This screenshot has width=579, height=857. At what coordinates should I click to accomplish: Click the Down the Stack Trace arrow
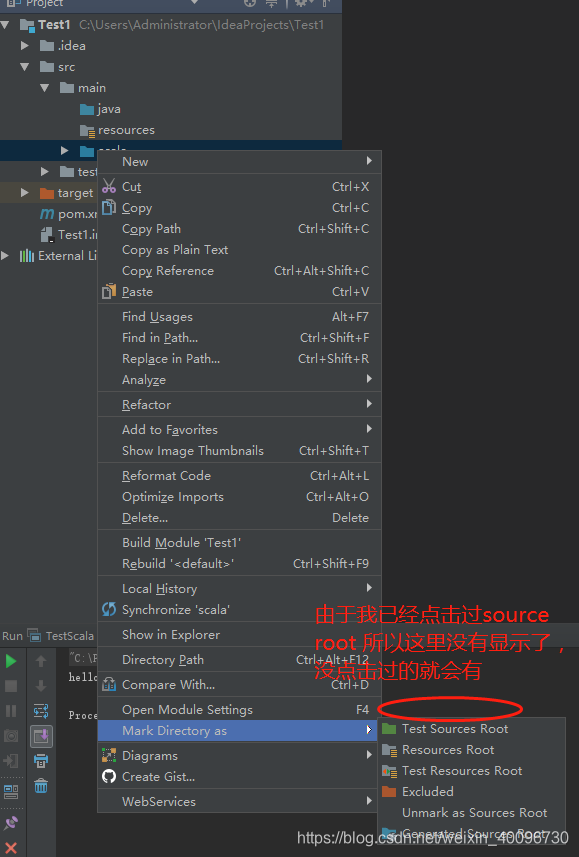click(x=41, y=686)
